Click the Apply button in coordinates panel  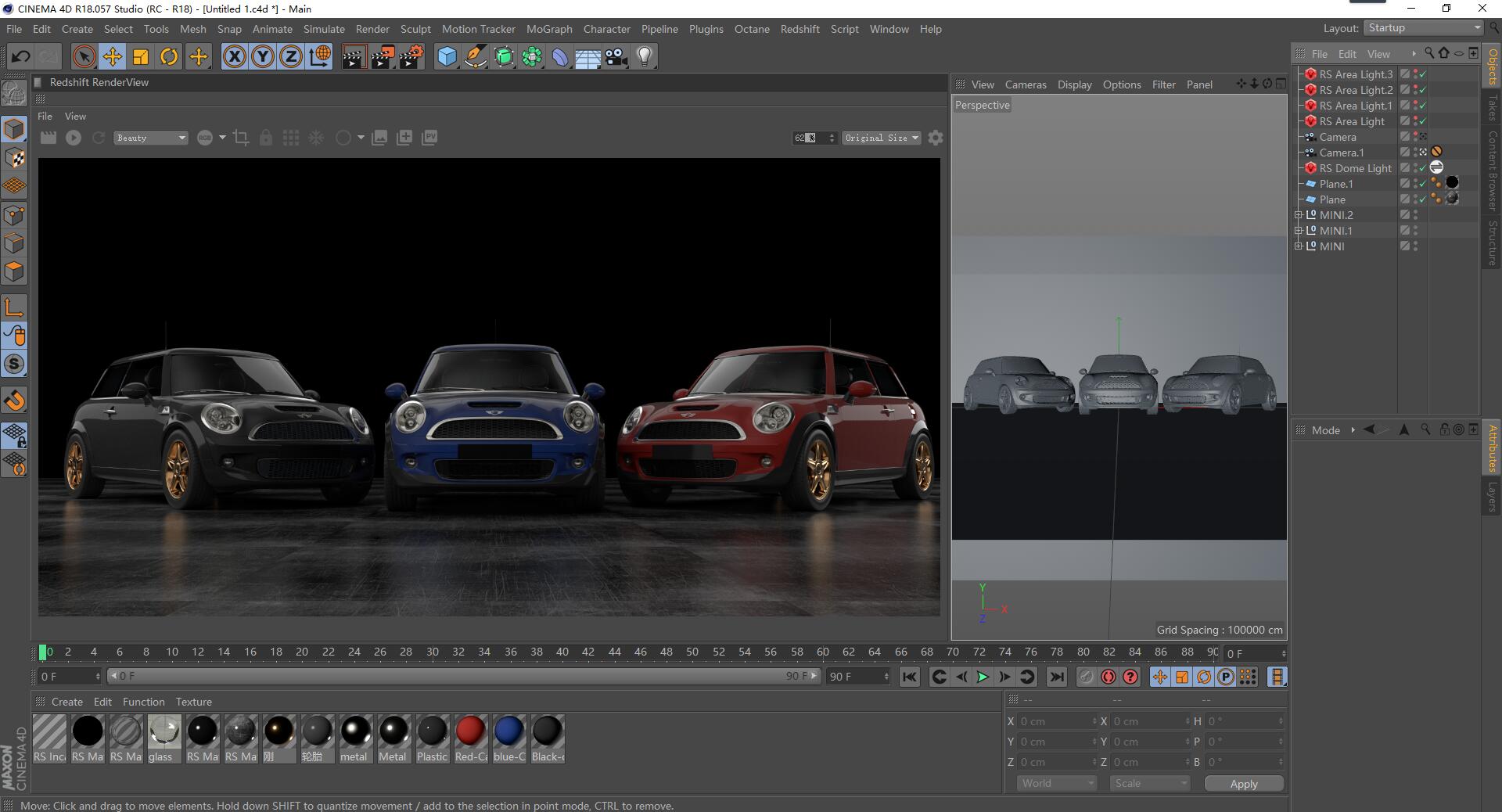point(1243,784)
